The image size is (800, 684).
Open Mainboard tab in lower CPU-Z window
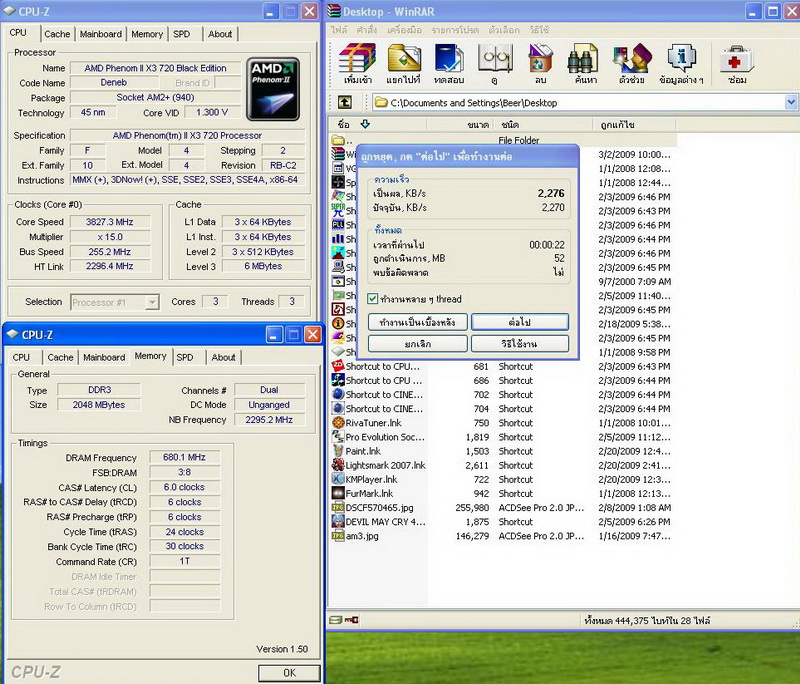[x=104, y=358]
